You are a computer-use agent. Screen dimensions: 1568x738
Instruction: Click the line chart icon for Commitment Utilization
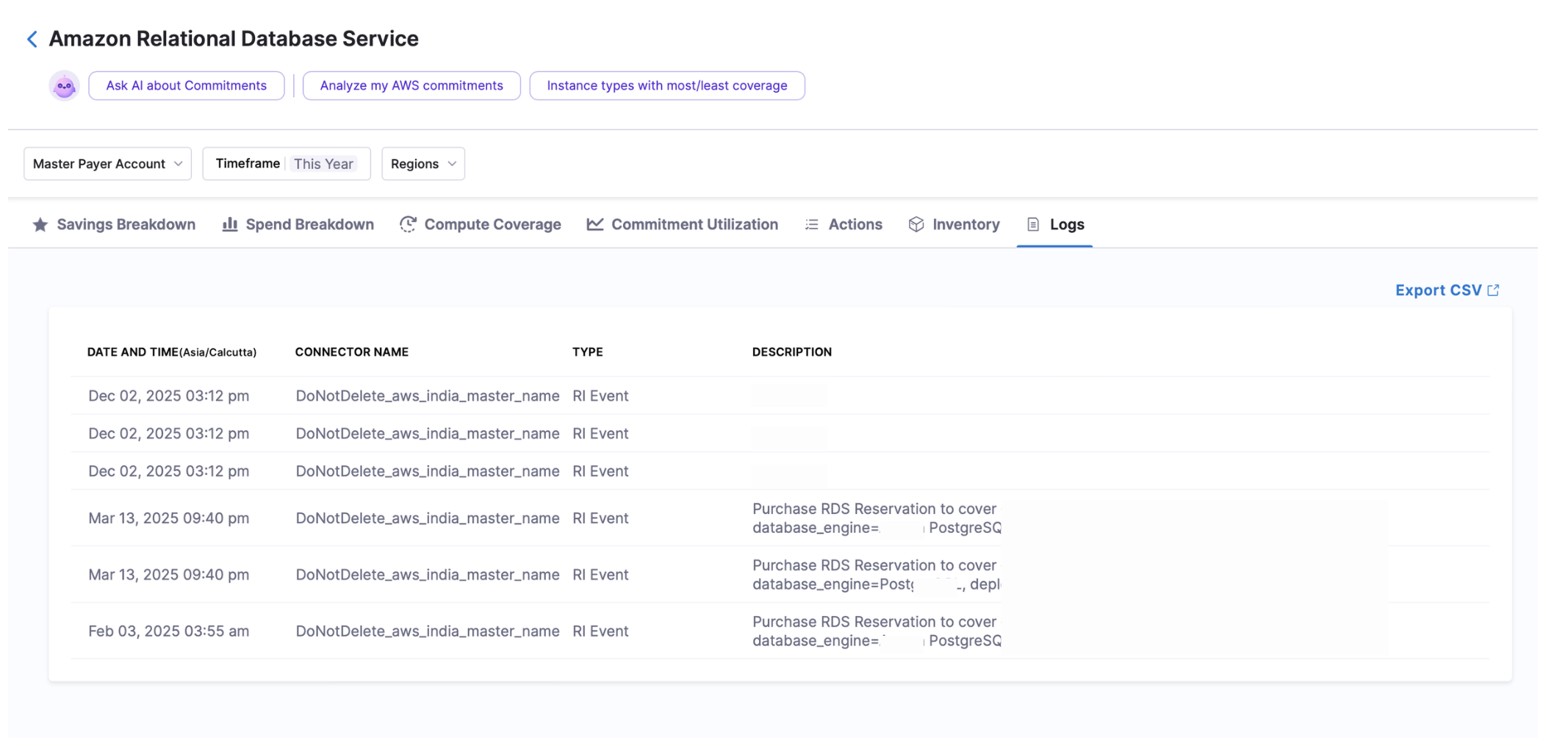(x=595, y=225)
